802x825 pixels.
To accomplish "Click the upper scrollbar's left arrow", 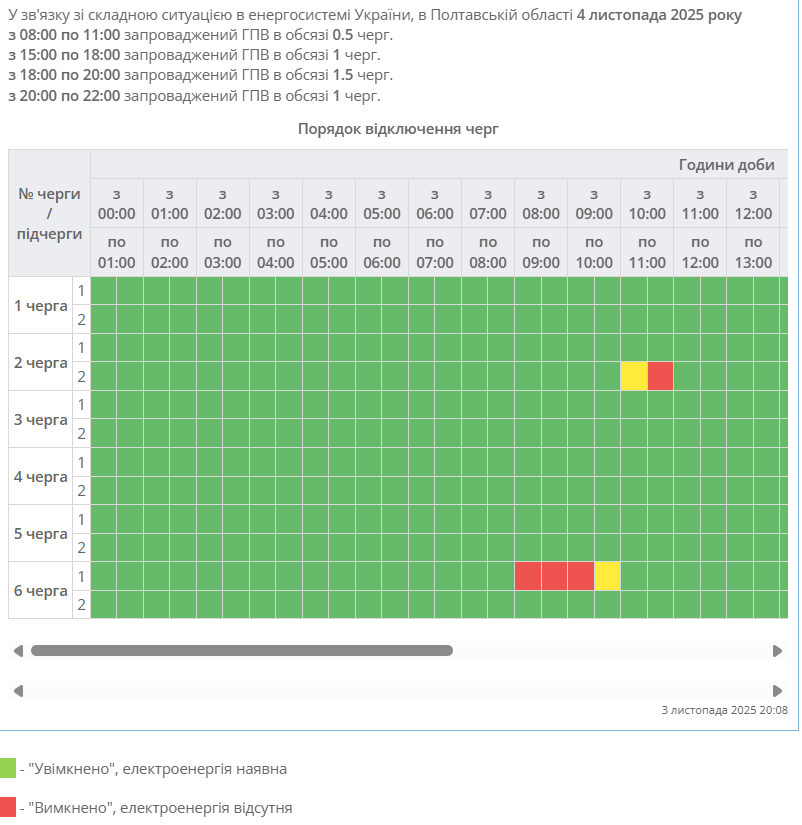I will (x=18, y=651).
